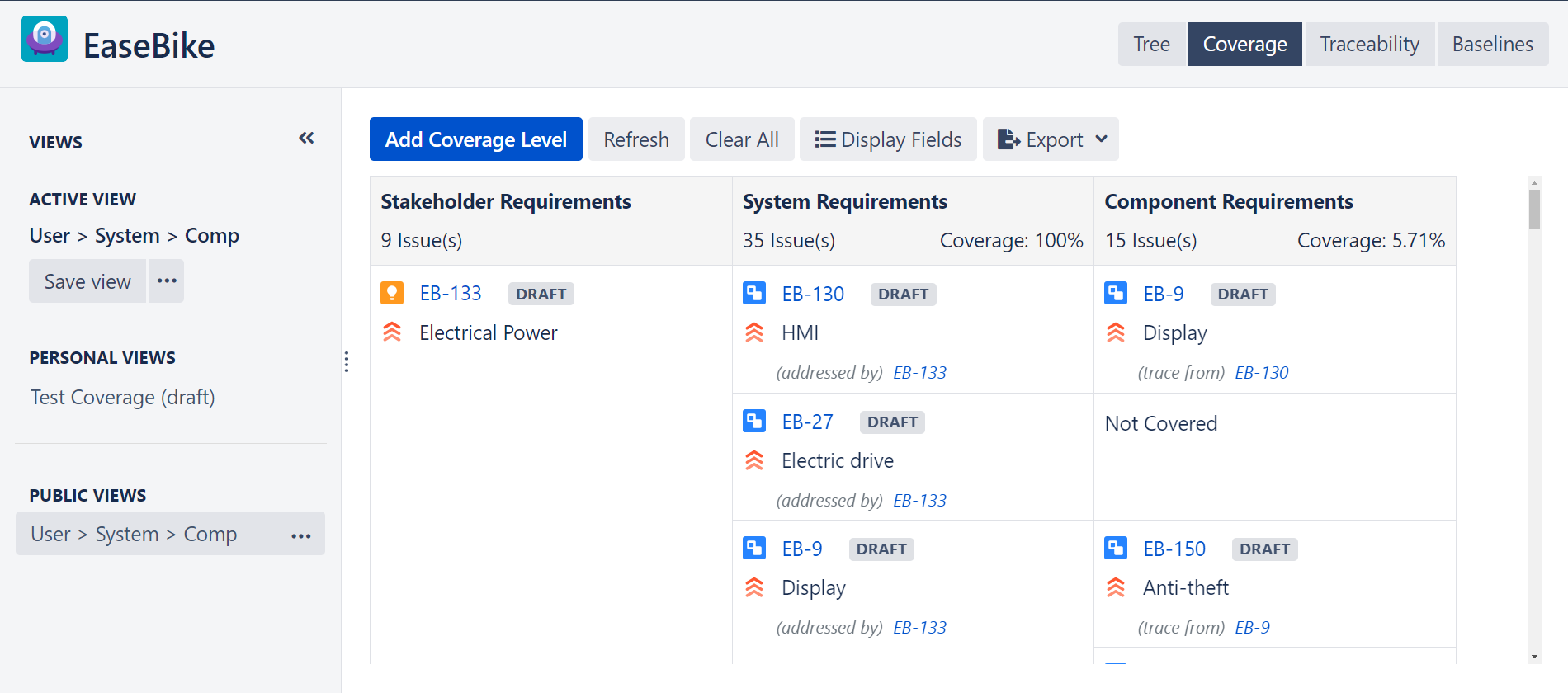1568x693 pixels.
Task: Click Add Coverage Level button
Action: pyautogui.click(x=476, y=139)
